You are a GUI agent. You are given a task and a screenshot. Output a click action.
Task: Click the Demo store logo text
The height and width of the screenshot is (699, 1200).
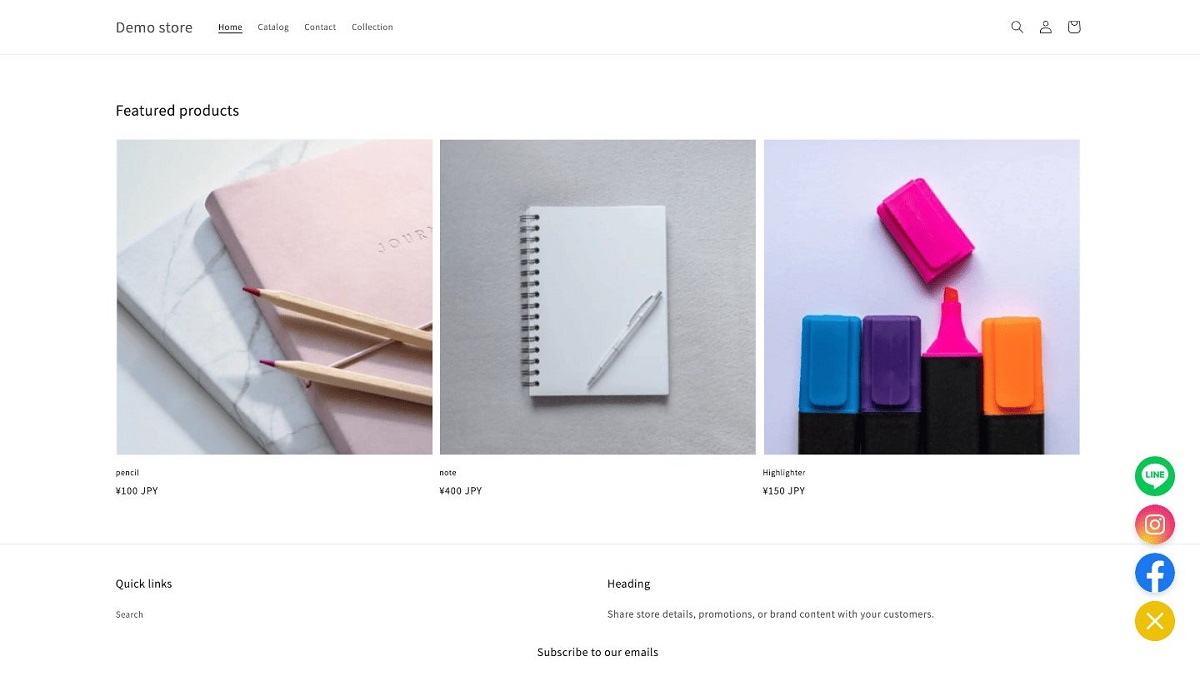coord(154,27)
